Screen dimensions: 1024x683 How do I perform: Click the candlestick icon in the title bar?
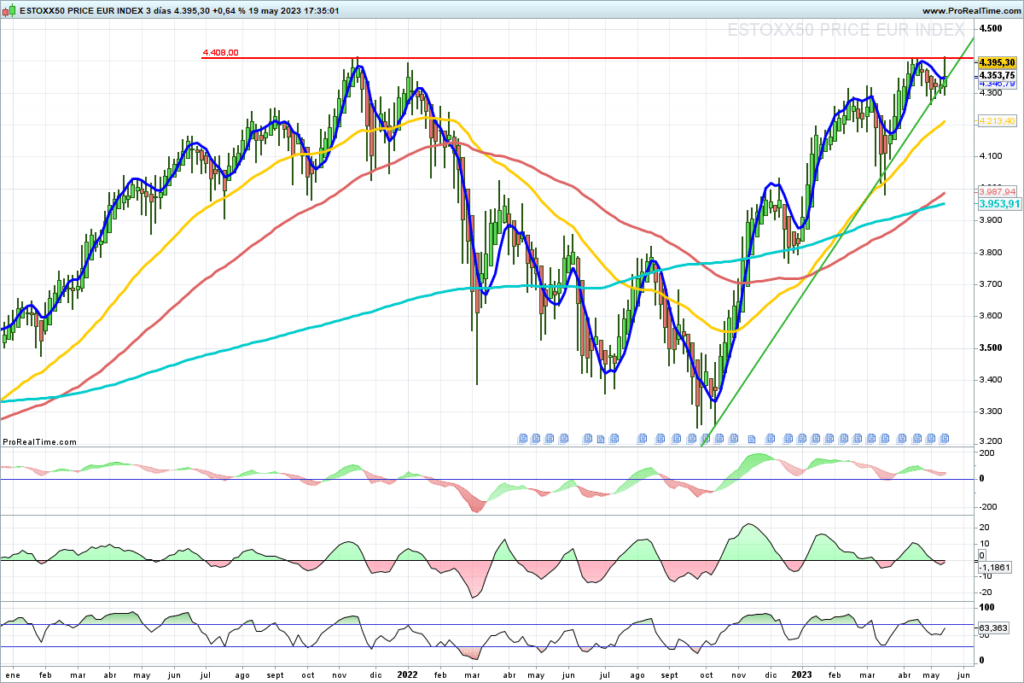click(10, 9)
